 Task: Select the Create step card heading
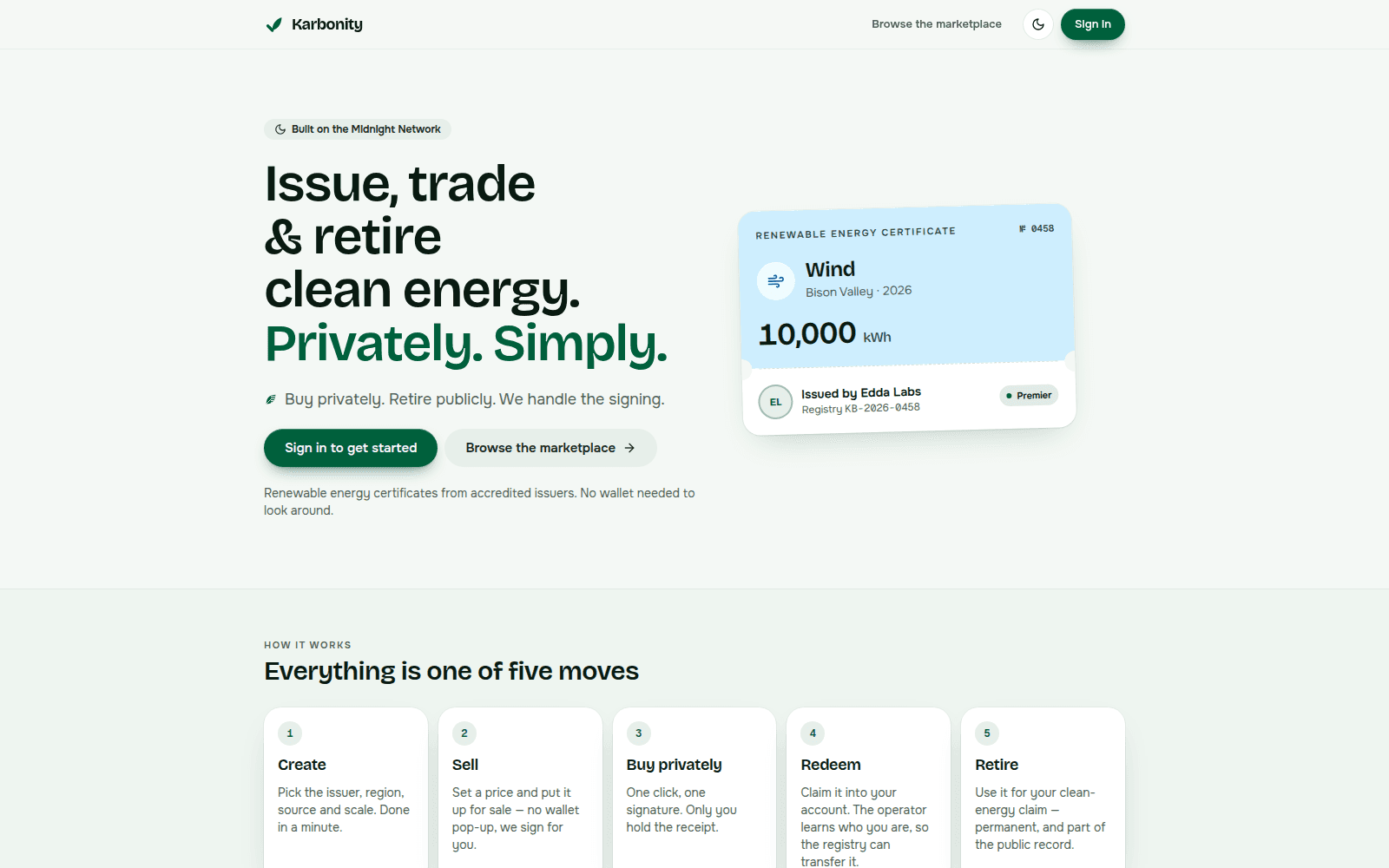[x=302, y=765]
